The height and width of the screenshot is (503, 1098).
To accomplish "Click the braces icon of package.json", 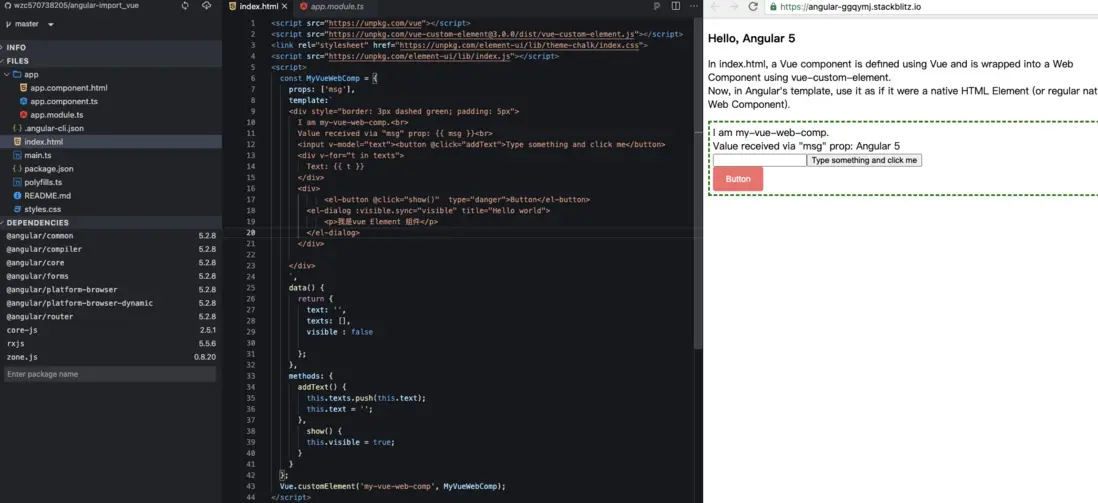I will click(18, 169).
